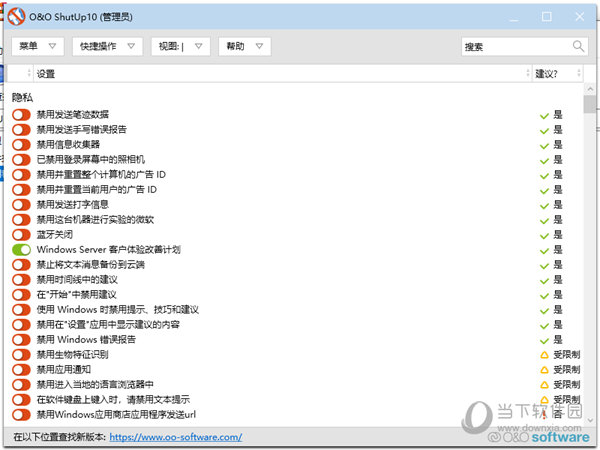Toggle 禁用 Windows 错误报告 switch
The width and height of the screenshot is (600, 450).
[x=21, y=339]
